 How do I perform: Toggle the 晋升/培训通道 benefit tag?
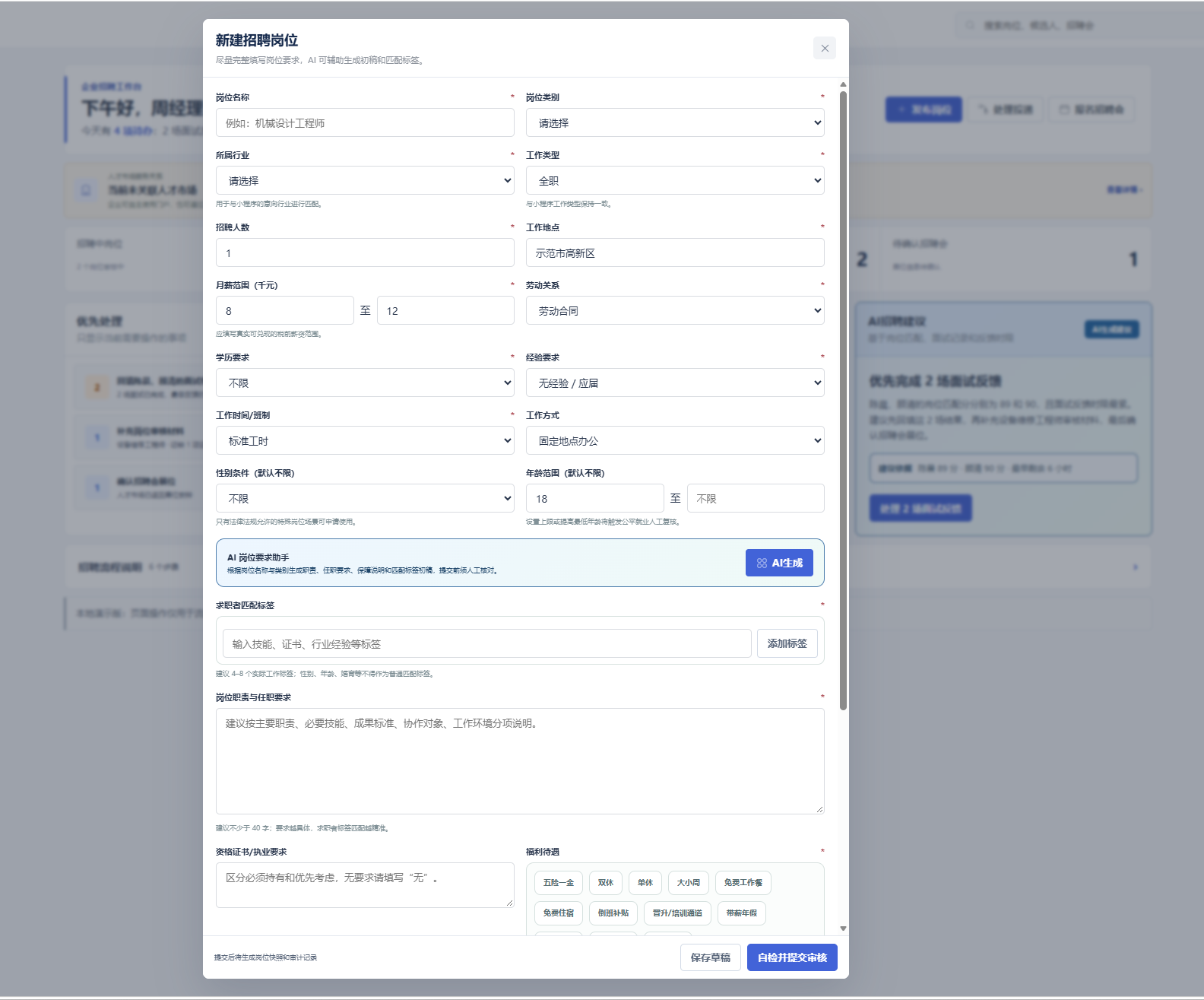tap(677, 913)
